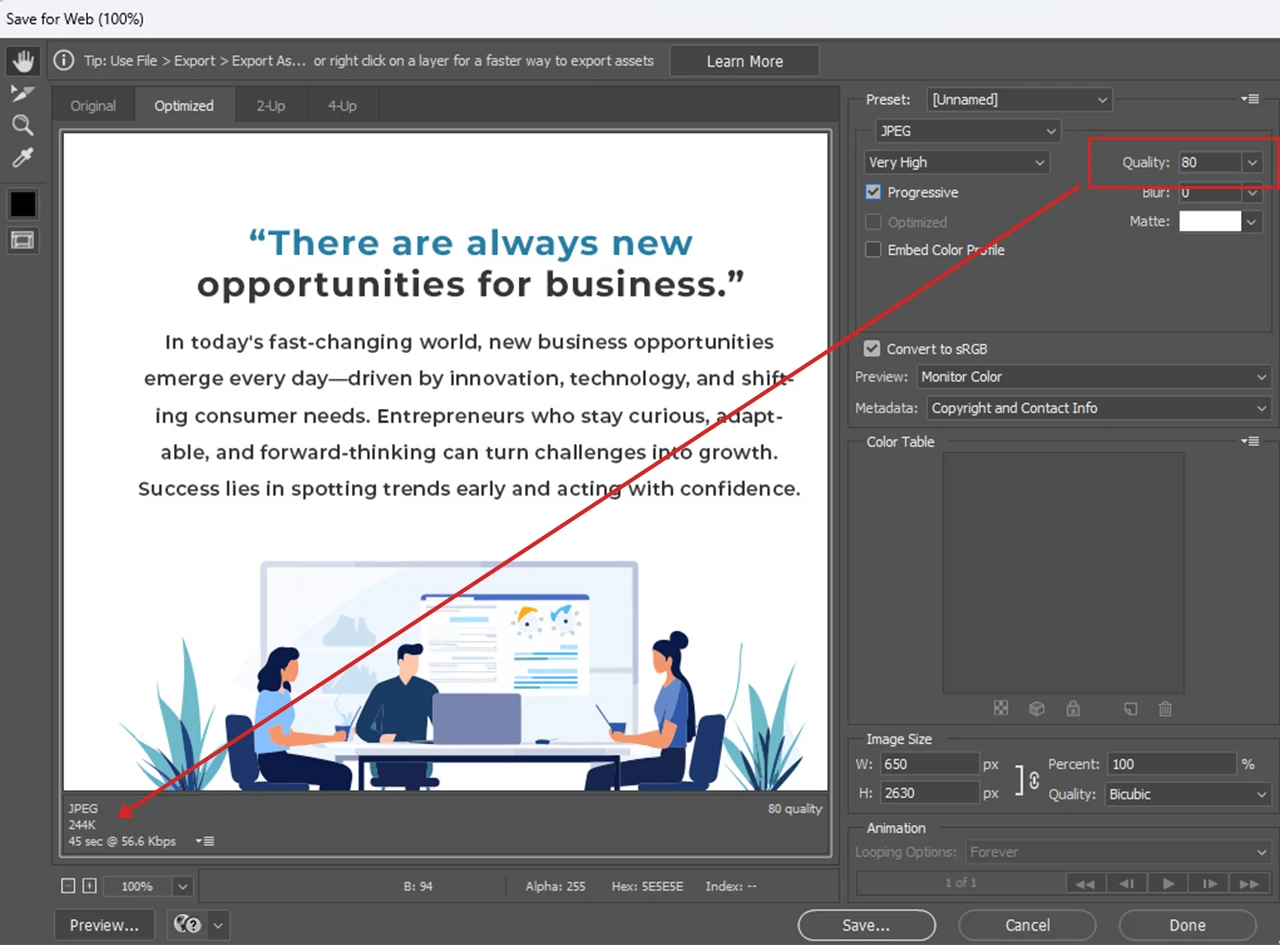The height and width of the screenshot is (945, 1280).
Task: Open the Optimize panel menu icon
Action: [x=1249, y=99]
